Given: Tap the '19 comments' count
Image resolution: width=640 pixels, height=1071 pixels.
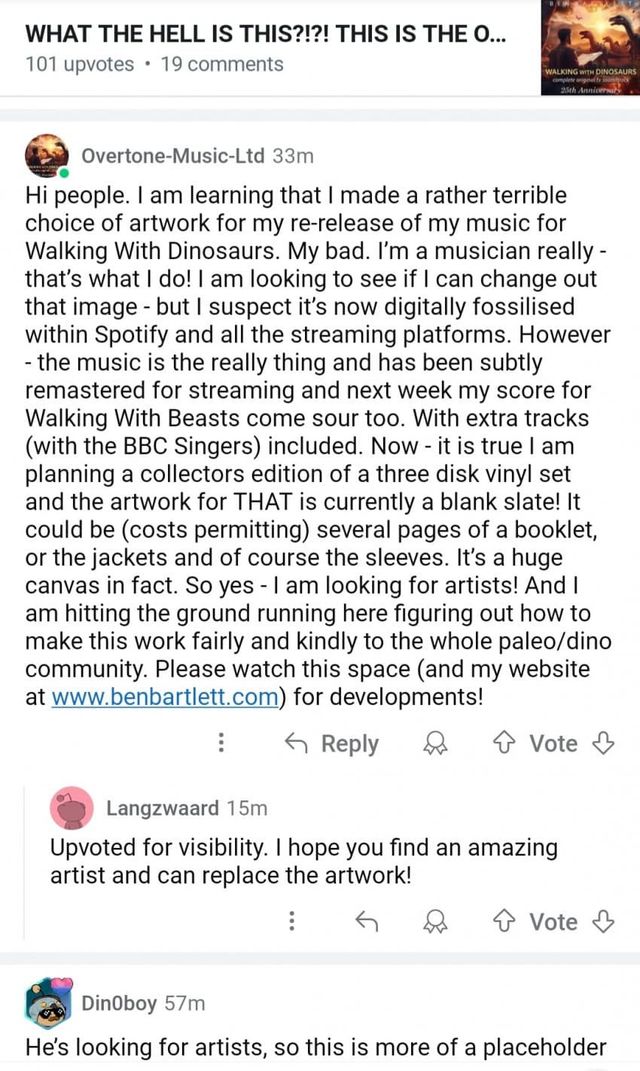Looking at the screenshot, I should click(221, 64).
